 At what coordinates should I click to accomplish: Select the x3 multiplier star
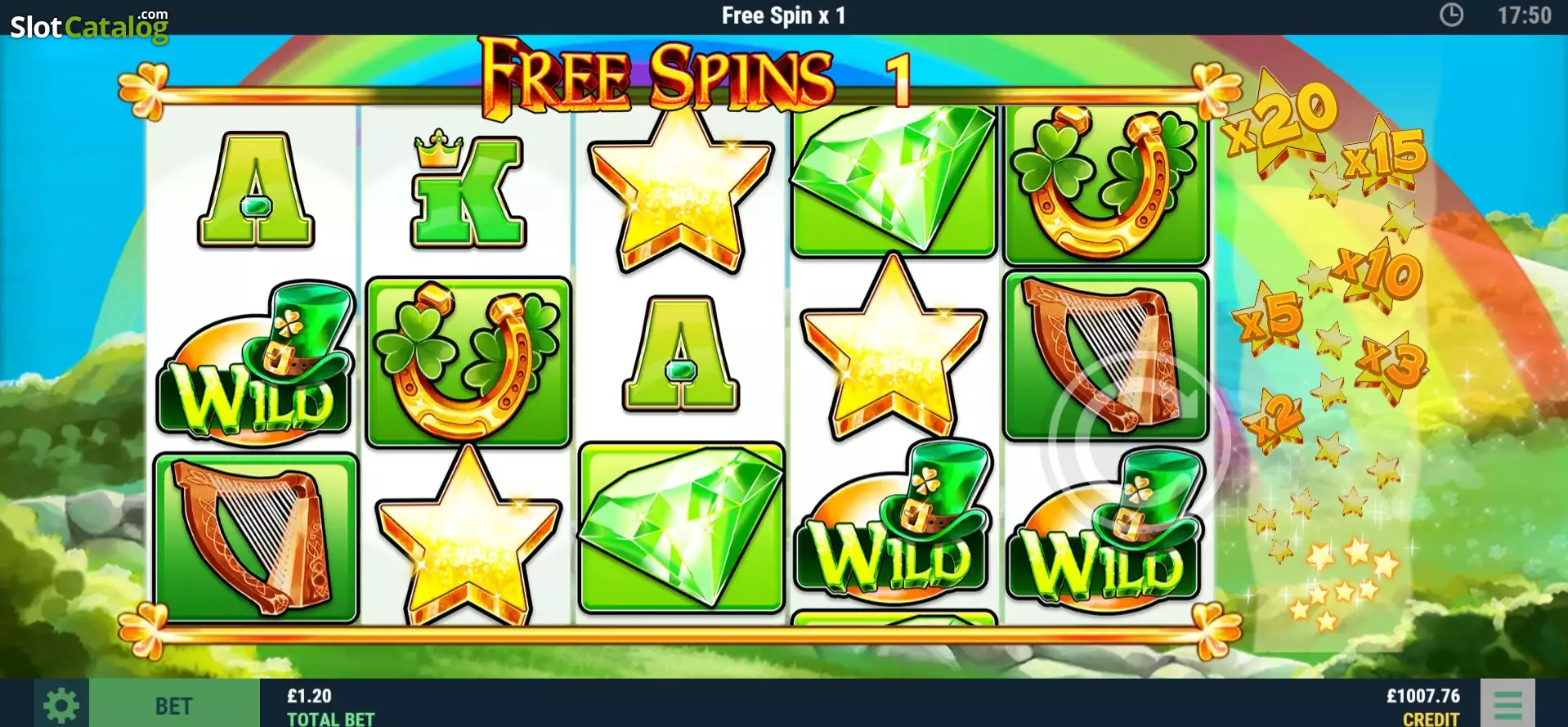tap(1392, 366)
